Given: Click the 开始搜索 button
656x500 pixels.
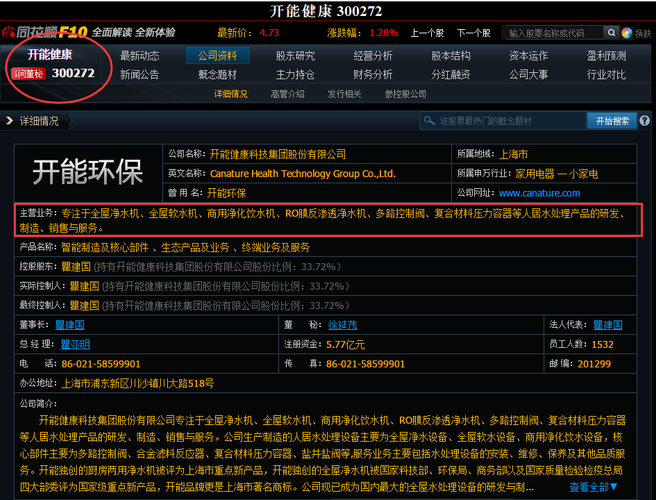Looking at the screenshot, I should (612, 121).
